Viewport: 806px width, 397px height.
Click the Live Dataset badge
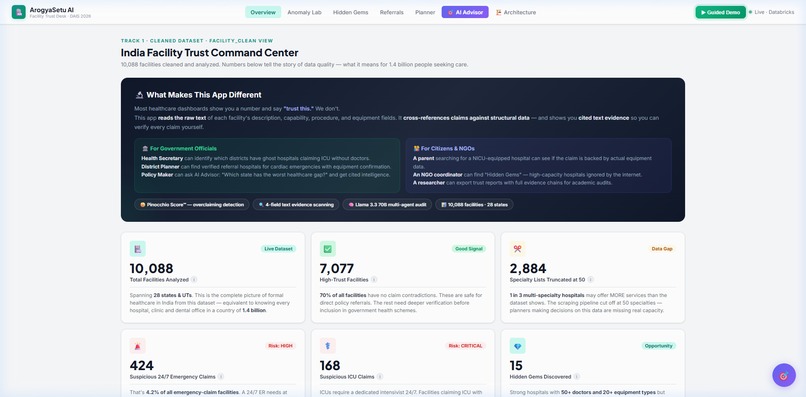tap(278, 249)
